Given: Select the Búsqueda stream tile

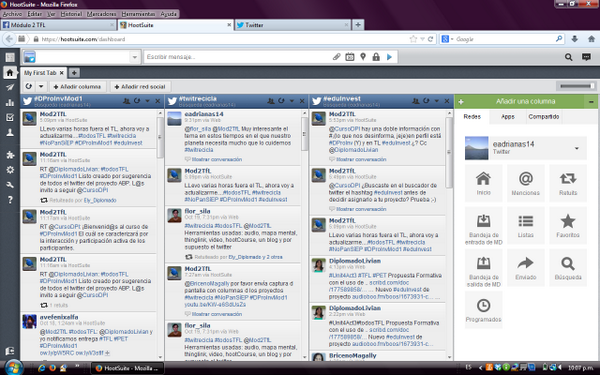Looking at the screenshot, I should (x=568, y=268).
